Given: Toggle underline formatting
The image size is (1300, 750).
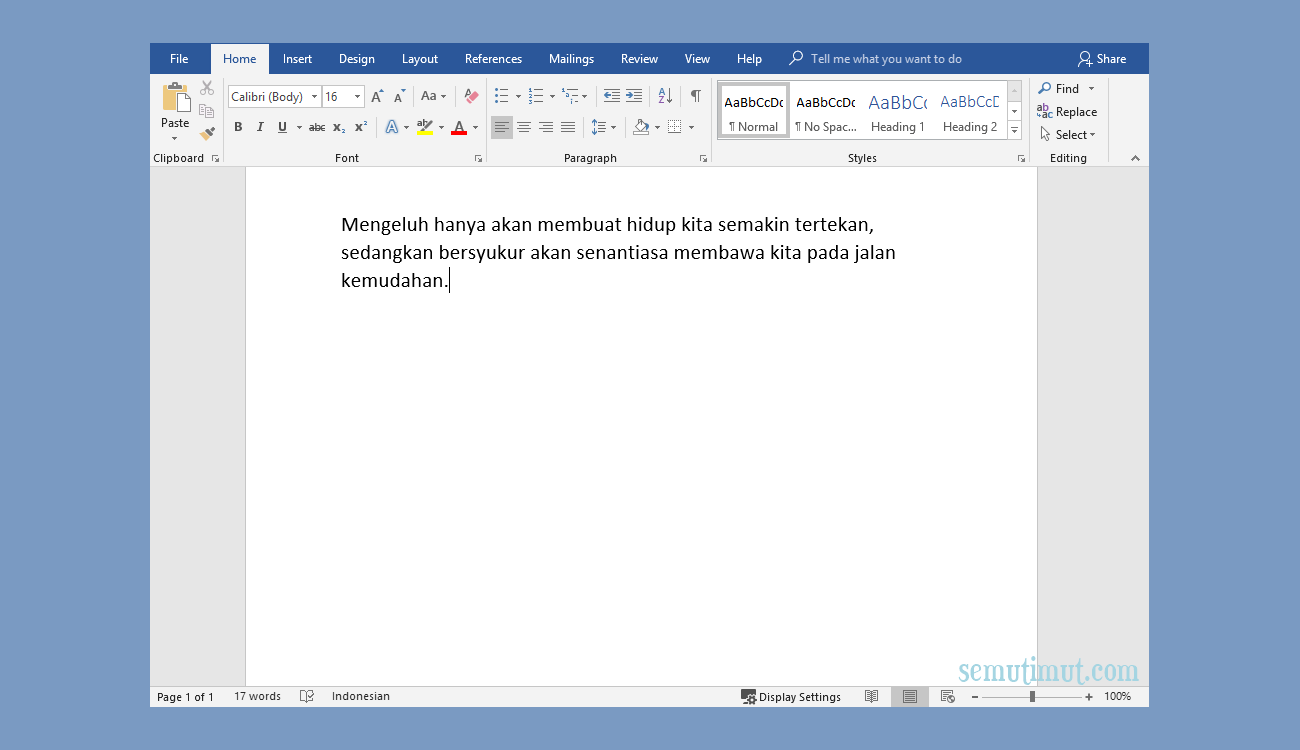Looking at the screenshot, I should 282,127.
